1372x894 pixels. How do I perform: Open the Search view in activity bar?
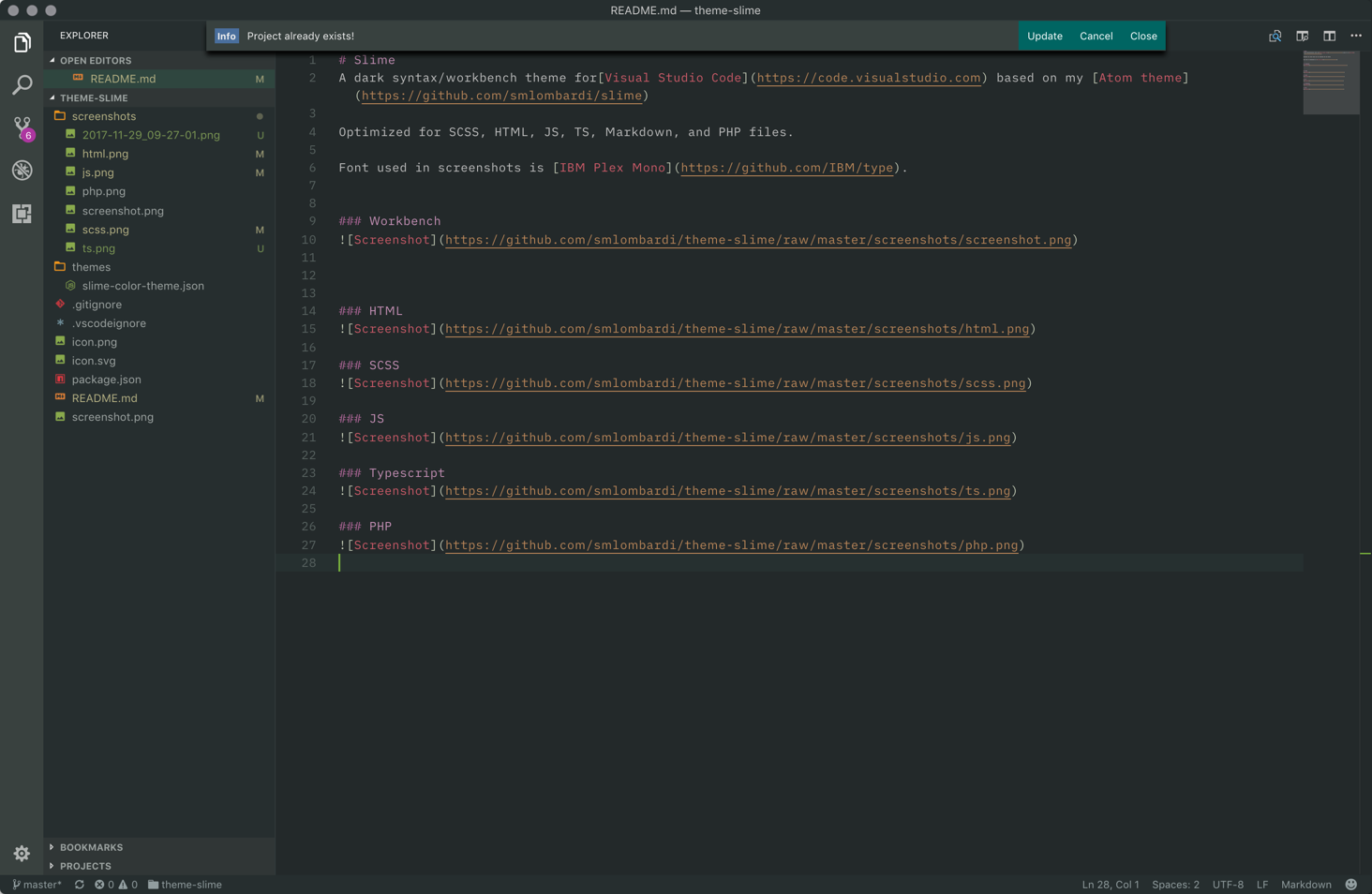click(22, 85)
